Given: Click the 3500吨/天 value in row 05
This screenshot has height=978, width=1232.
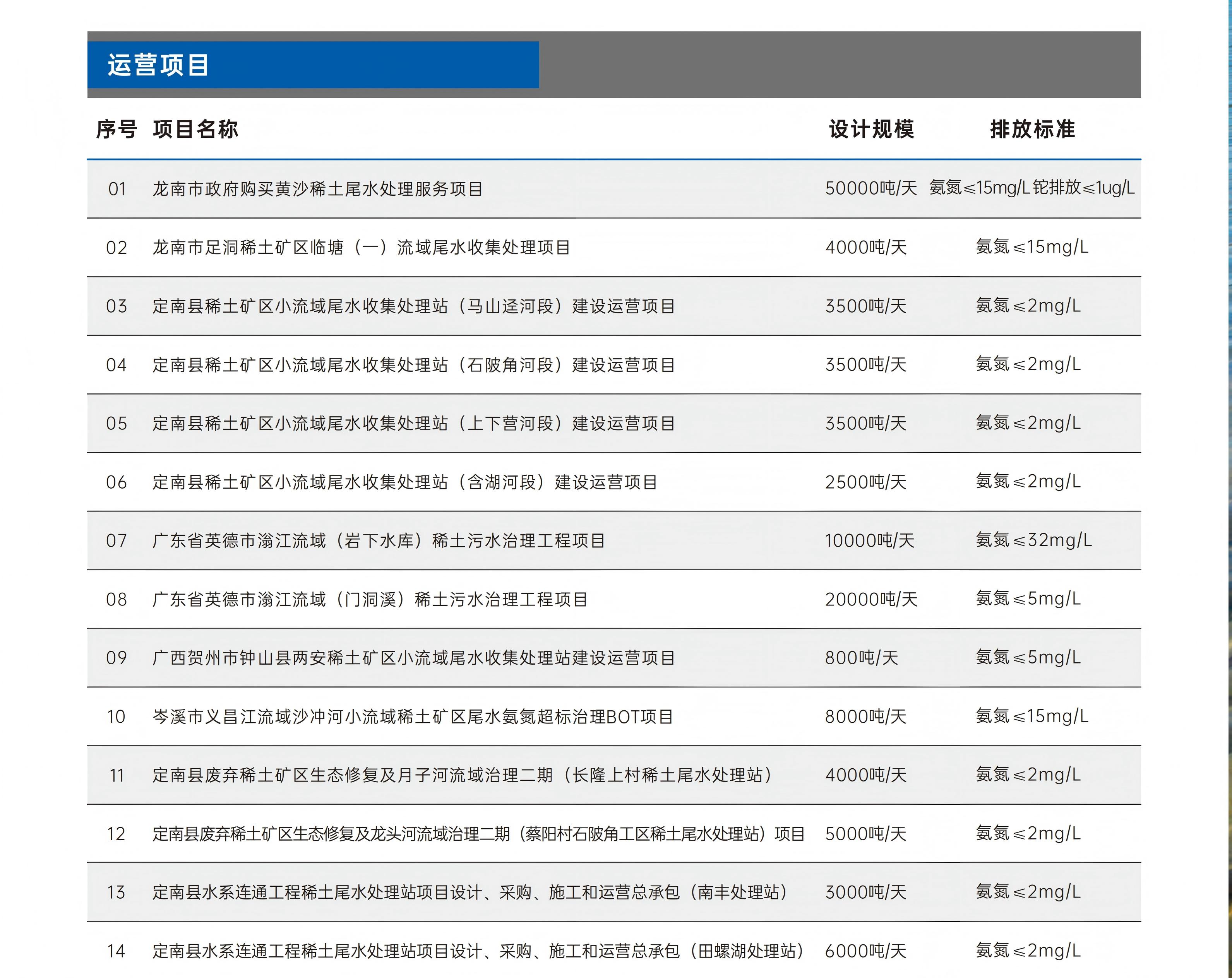Looking at the screenshot, I should click(x=866, y=423).
